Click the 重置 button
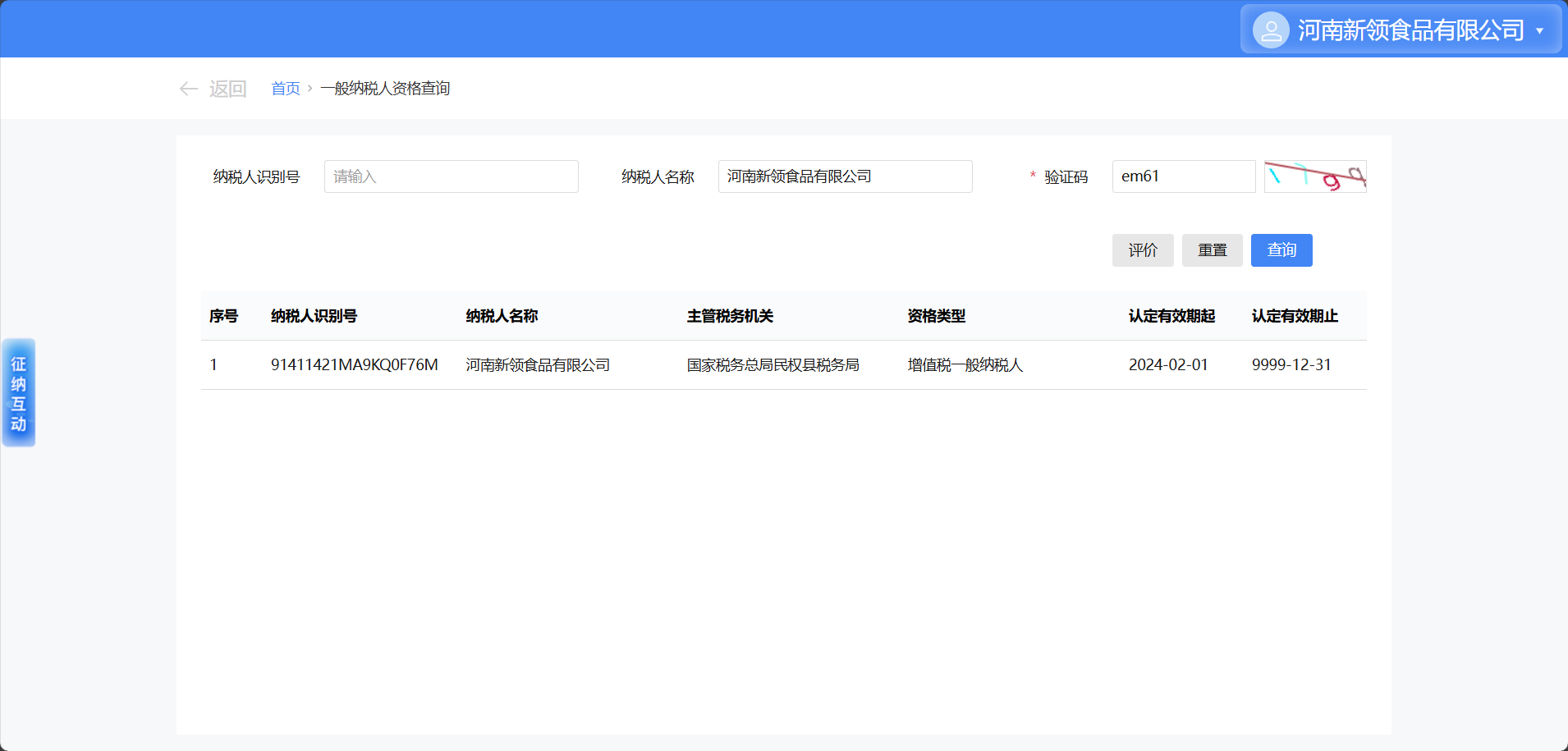The width and height of the screenshot is (1568, 751). (x=1212, y=250)
